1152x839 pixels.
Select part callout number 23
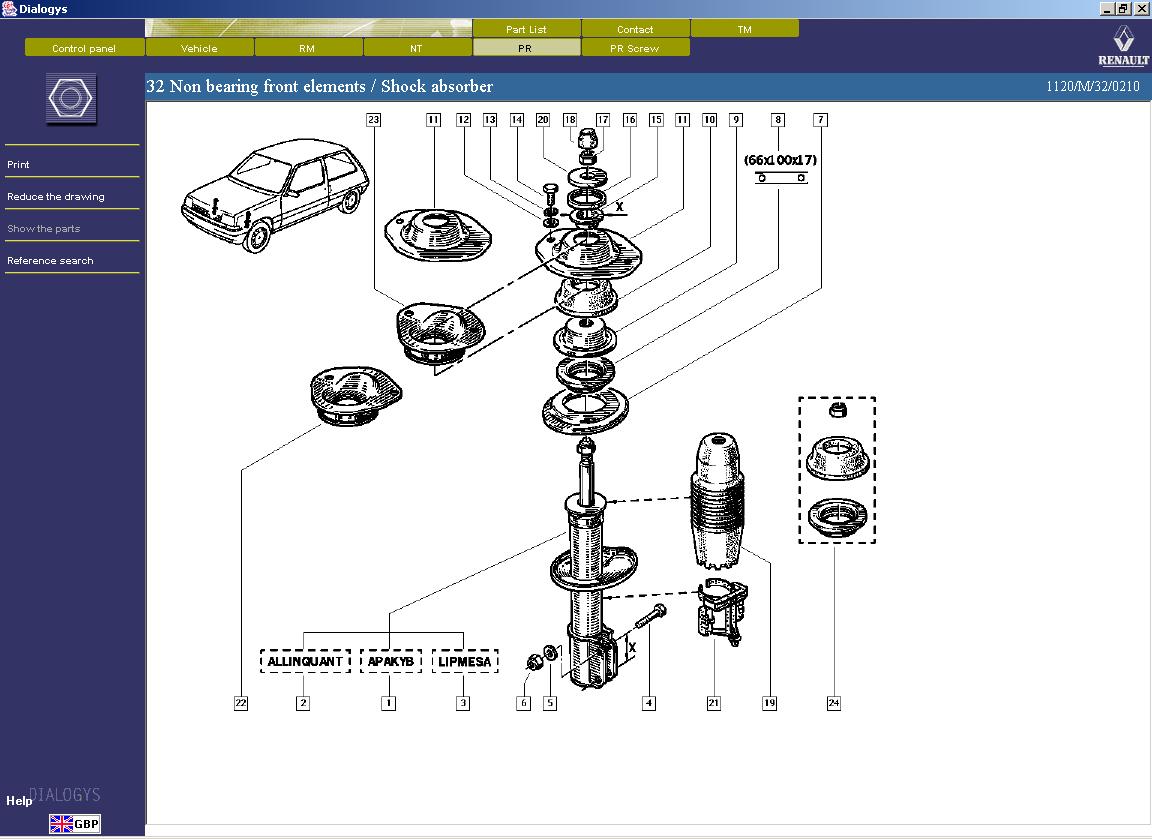coord(374,120)
